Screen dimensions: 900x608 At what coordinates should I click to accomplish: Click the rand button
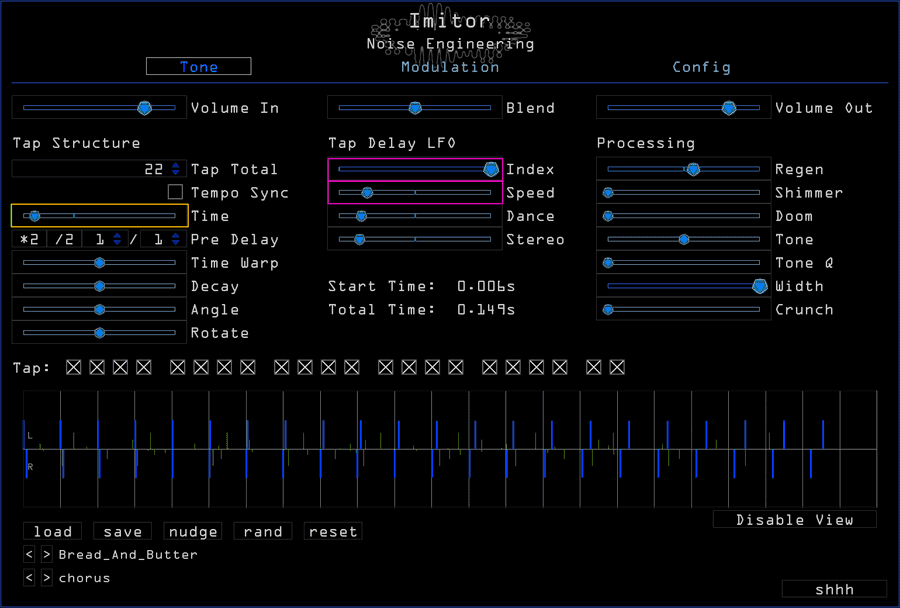263,531
